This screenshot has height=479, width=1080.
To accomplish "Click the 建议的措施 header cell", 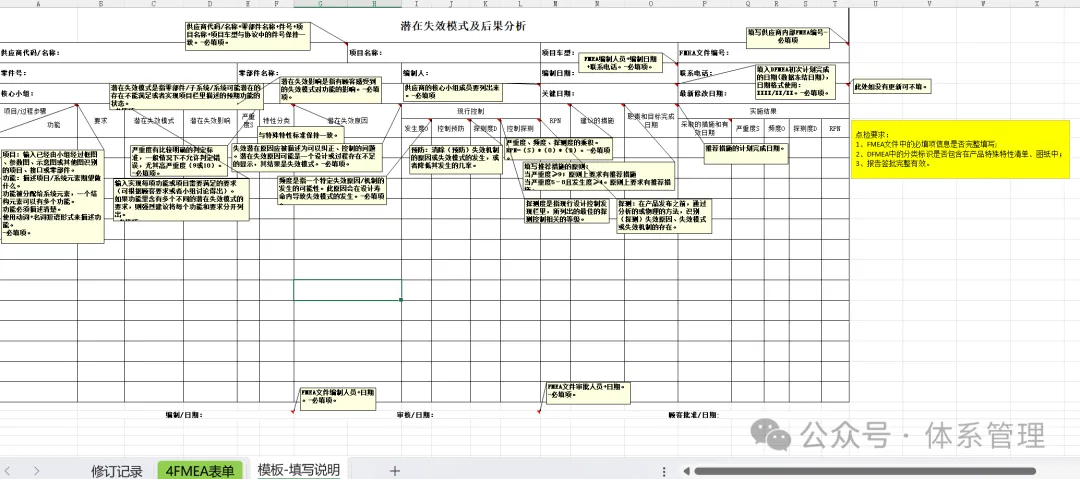I will [596, 120].
